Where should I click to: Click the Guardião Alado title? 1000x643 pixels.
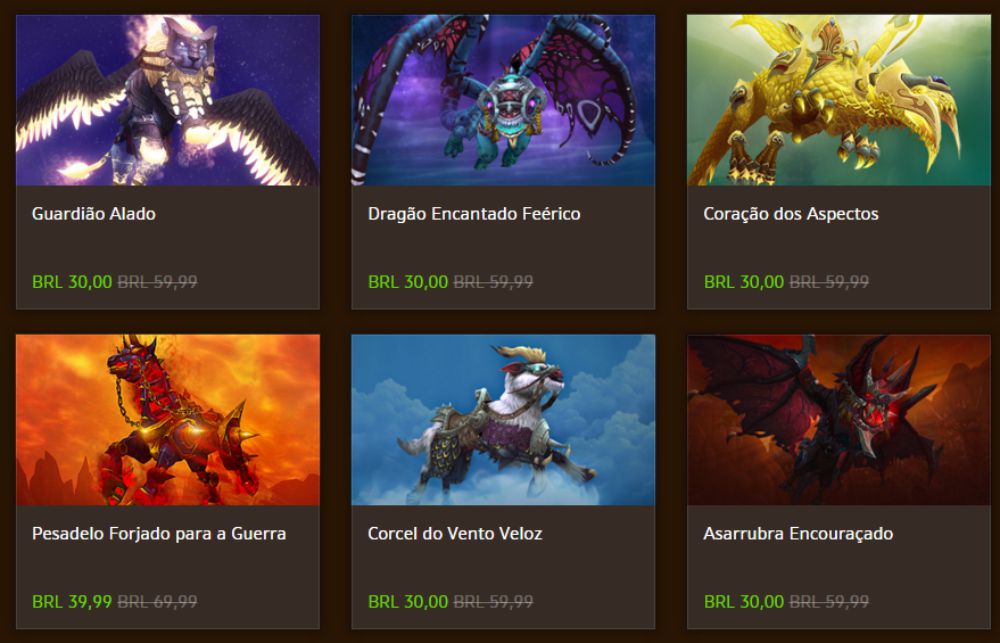pyautogui.click(x=94, y=214)
